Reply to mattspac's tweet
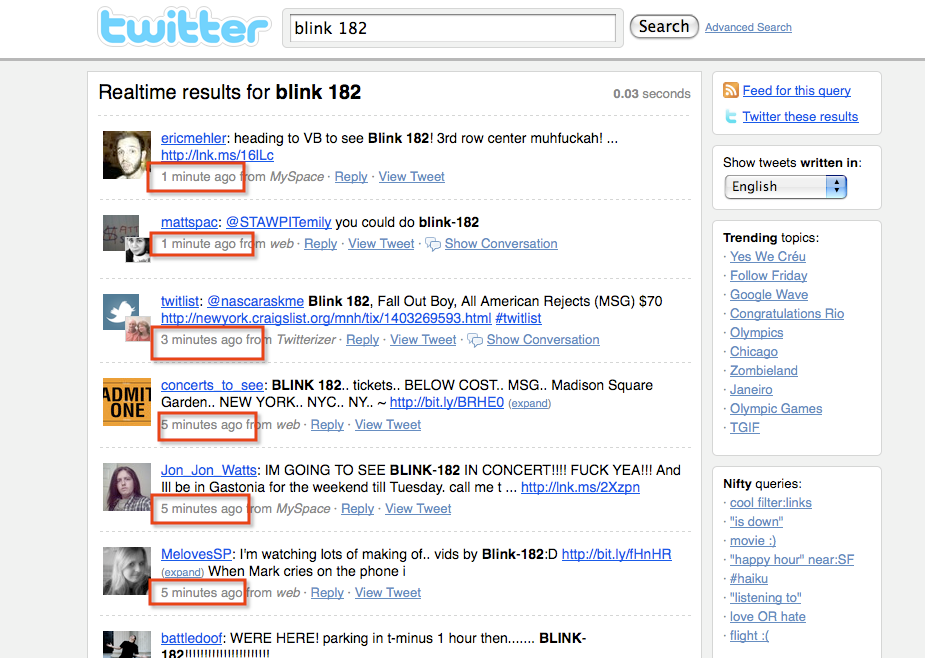Image resolution: width=925 pixels, height=658 pixels. click(320, 244)
